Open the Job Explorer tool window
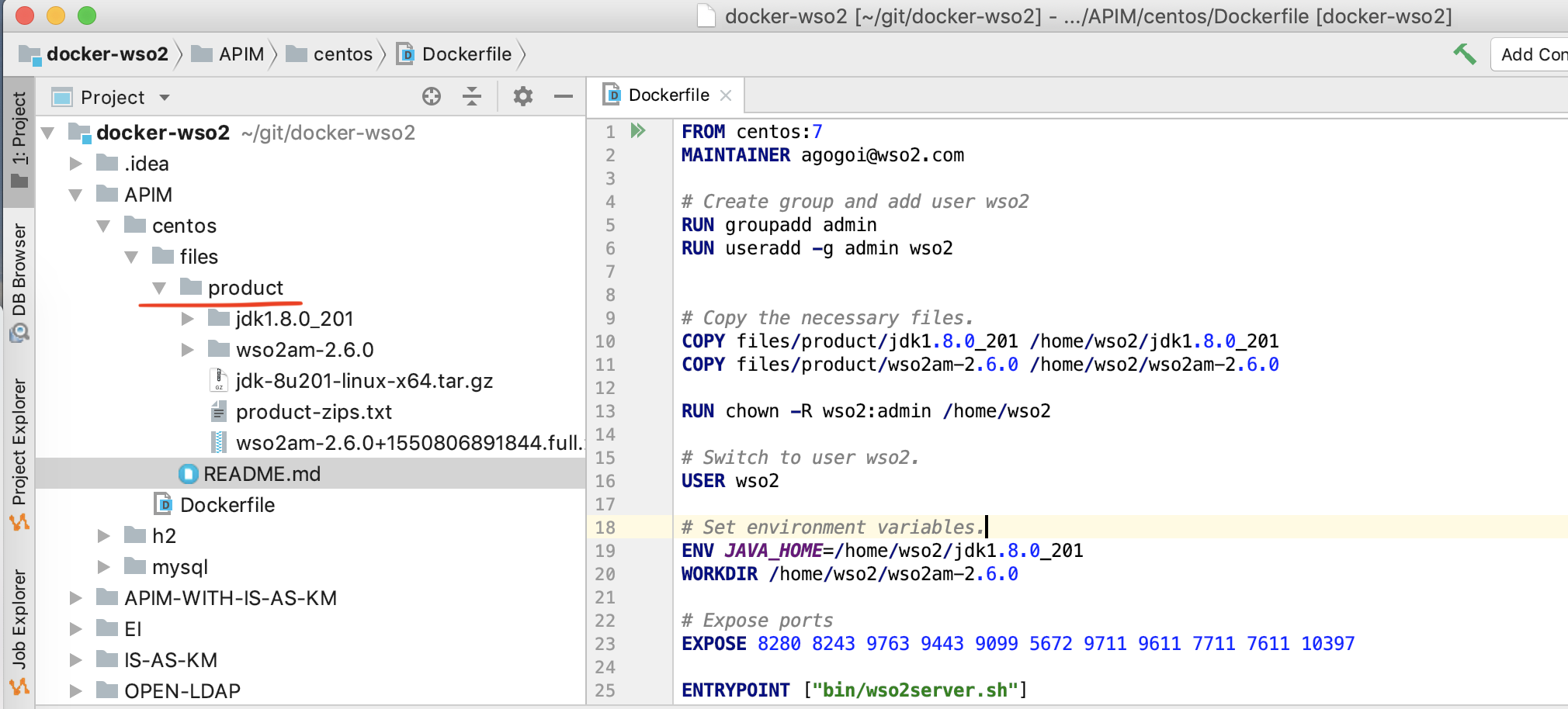Image resolution: width=1568 pixels, height=709 pixels. tap(19, 632)
